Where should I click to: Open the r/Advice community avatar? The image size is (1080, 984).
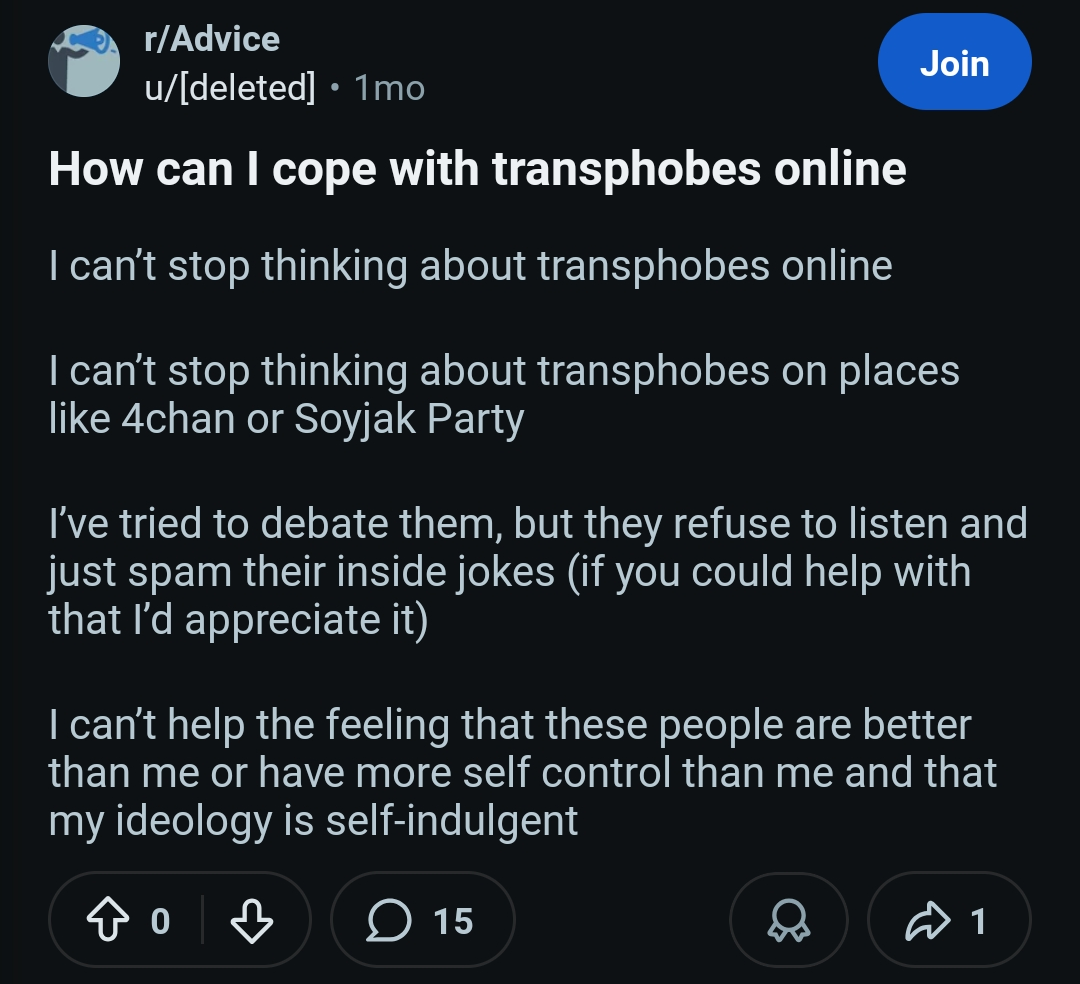pyautogui.click(x=84, y=62)
